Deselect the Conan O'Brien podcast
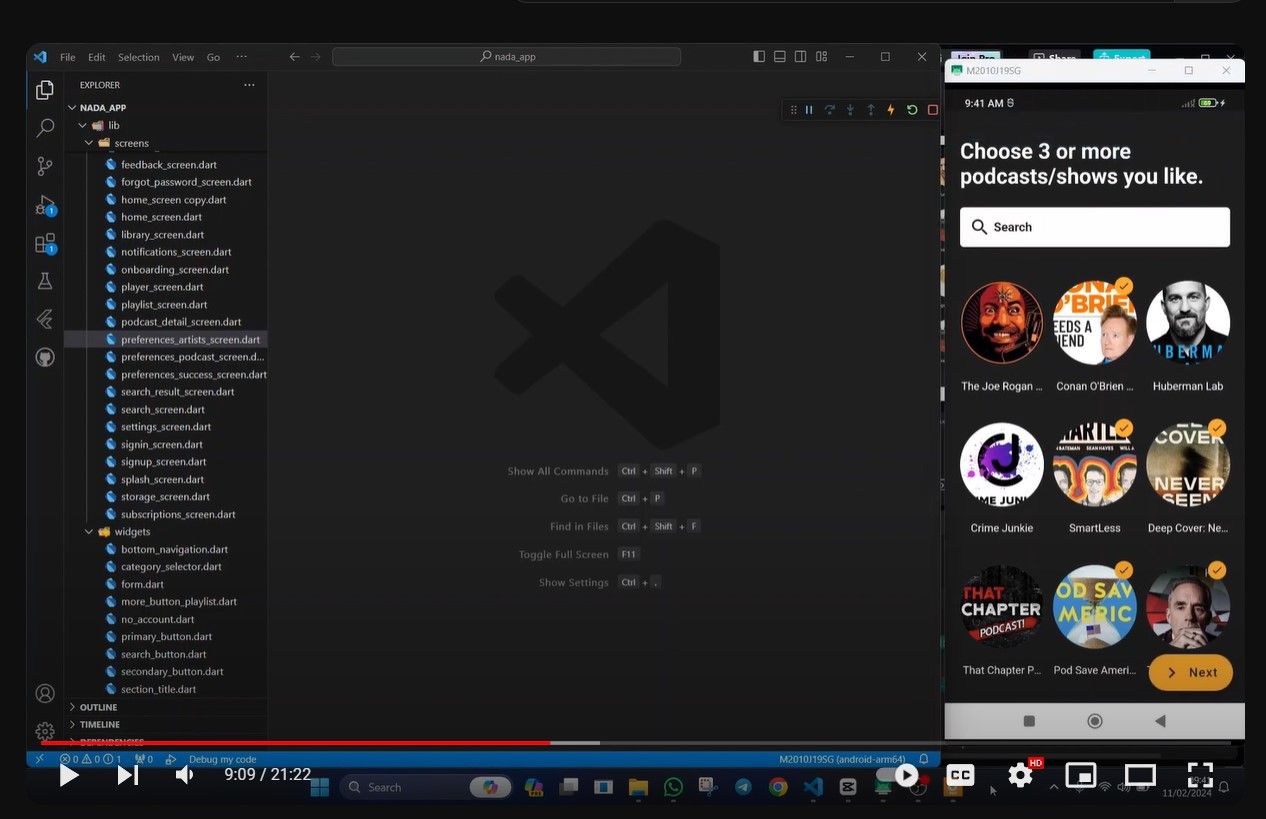The image size is (1266, 819). [1094, 323]
